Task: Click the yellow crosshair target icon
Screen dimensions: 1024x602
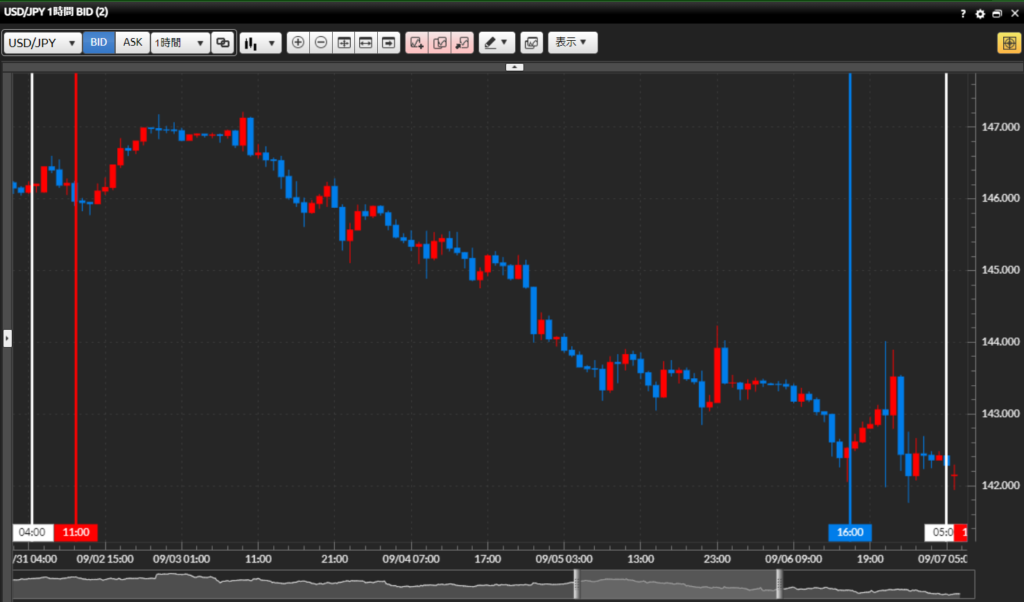Action: click(1008, 43)
